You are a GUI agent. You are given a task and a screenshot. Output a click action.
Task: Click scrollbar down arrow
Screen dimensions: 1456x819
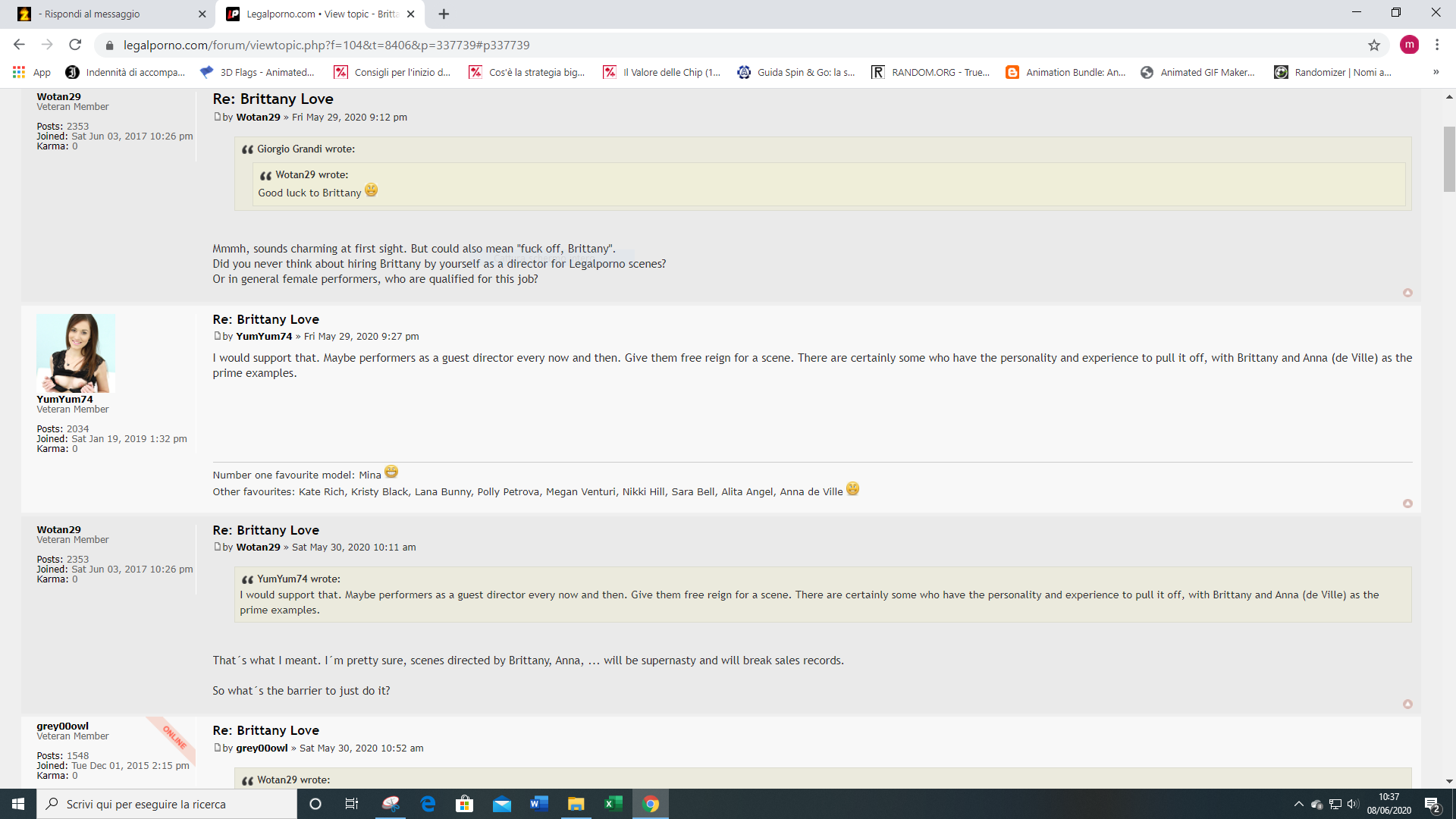click(x=1449, y=781)
